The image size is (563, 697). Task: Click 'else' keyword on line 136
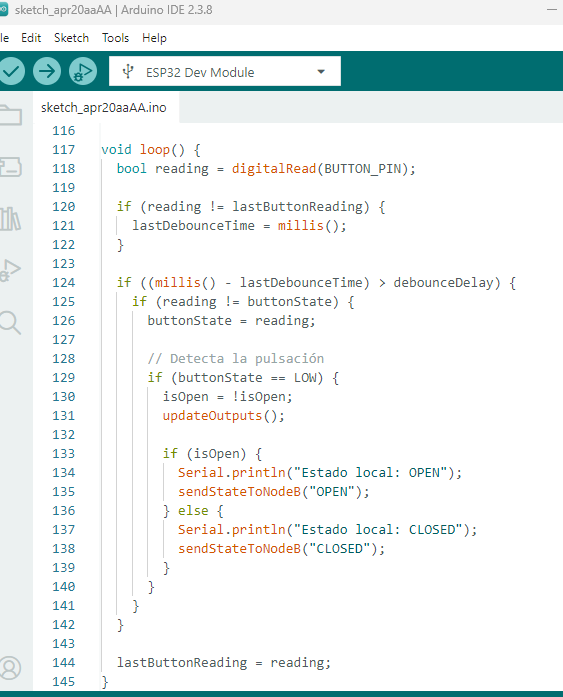tap(193, 510)
